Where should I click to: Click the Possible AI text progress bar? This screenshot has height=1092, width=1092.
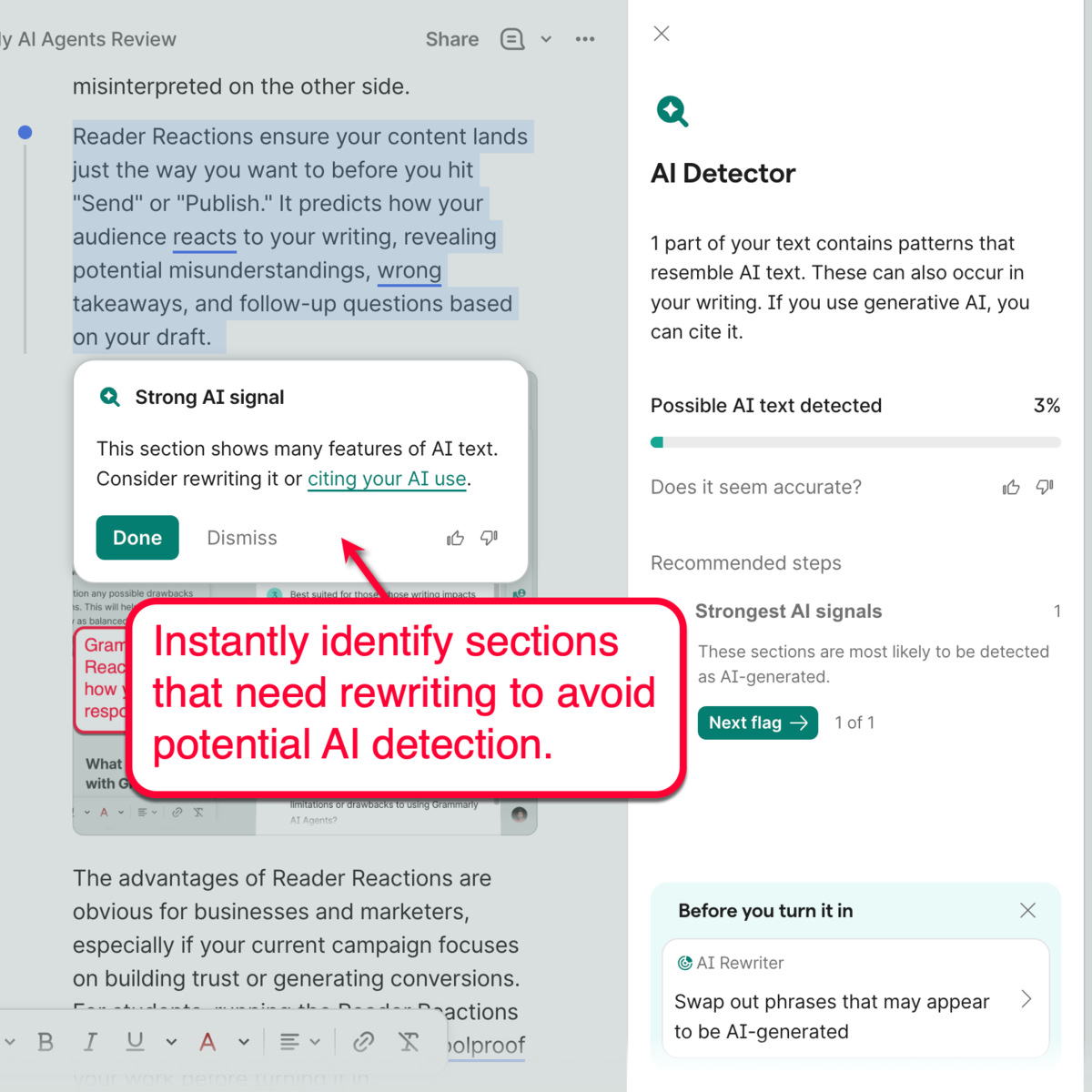[855, 442]
